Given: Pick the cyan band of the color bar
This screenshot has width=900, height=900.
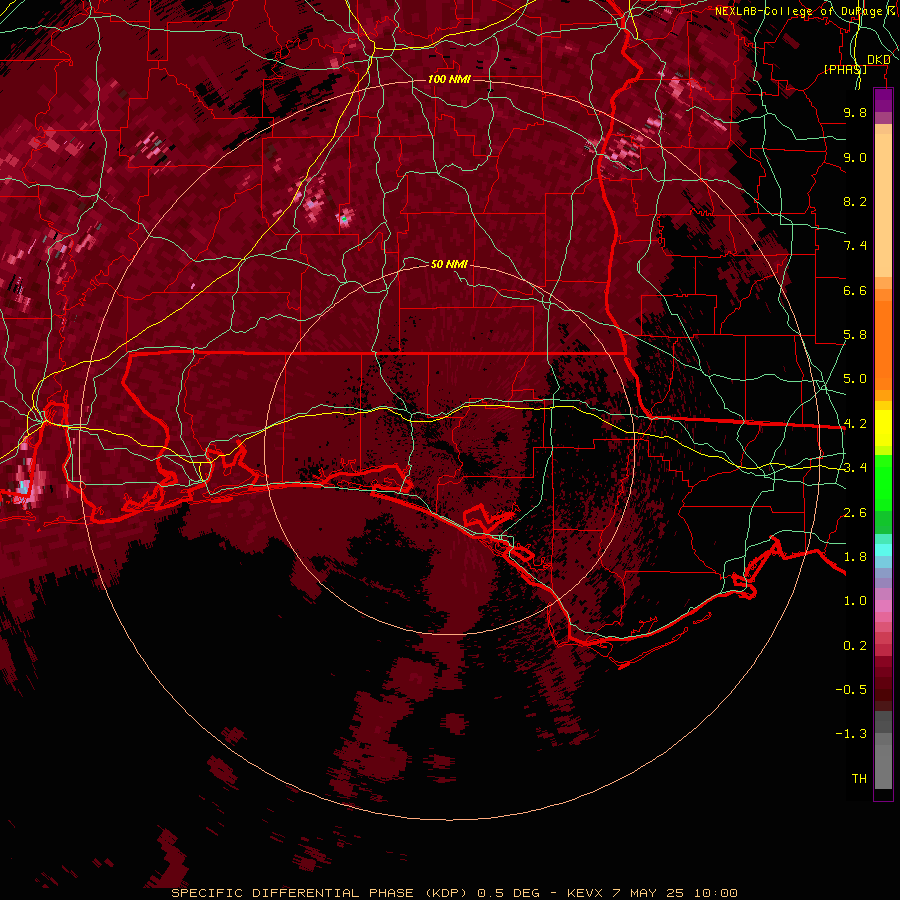Looking at the screenshot, I should (883, 550).
